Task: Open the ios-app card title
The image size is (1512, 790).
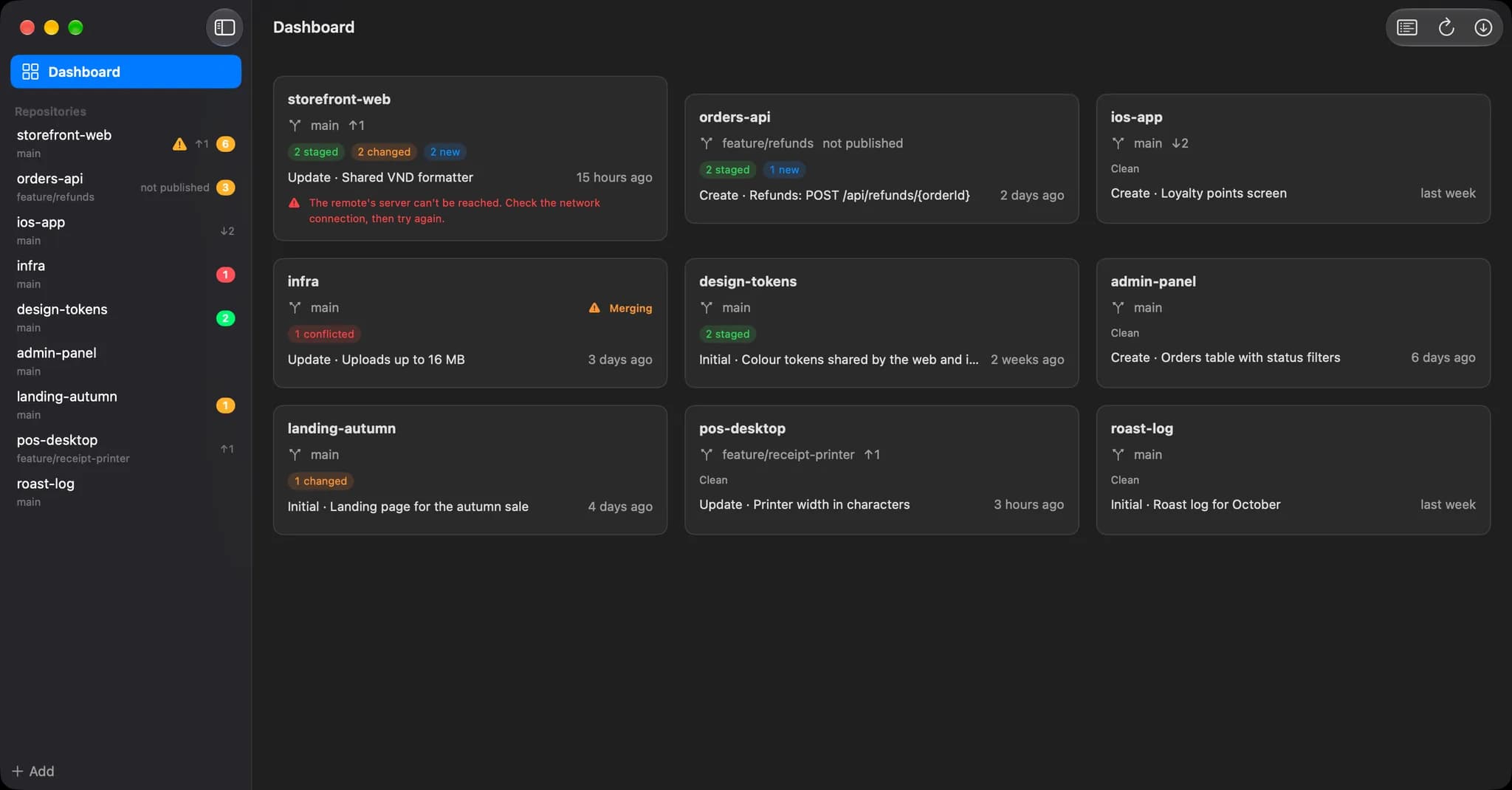Action: pos(1136,117)
